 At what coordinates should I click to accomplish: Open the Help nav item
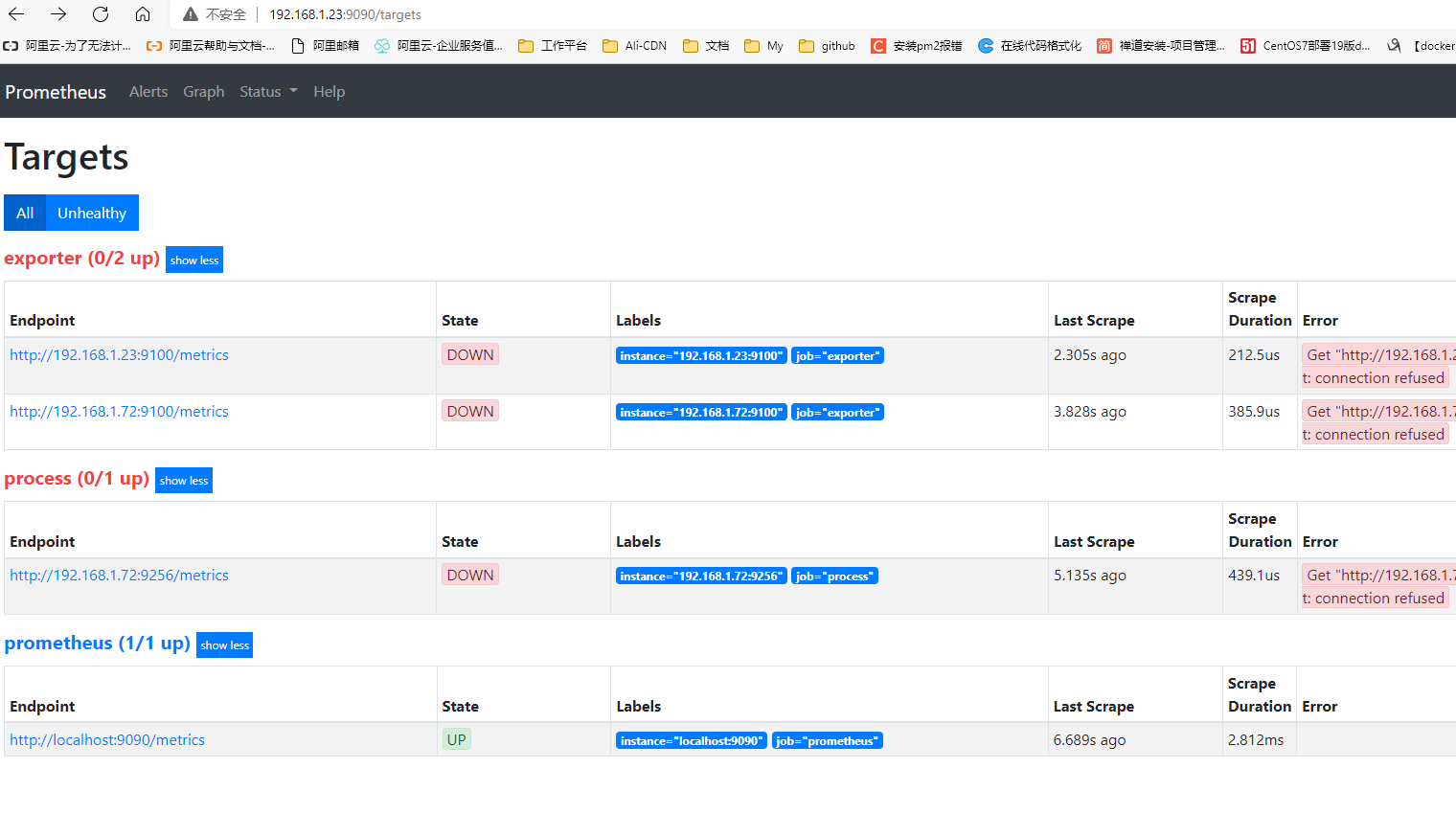pyautogui.click(x=329, y=92)
